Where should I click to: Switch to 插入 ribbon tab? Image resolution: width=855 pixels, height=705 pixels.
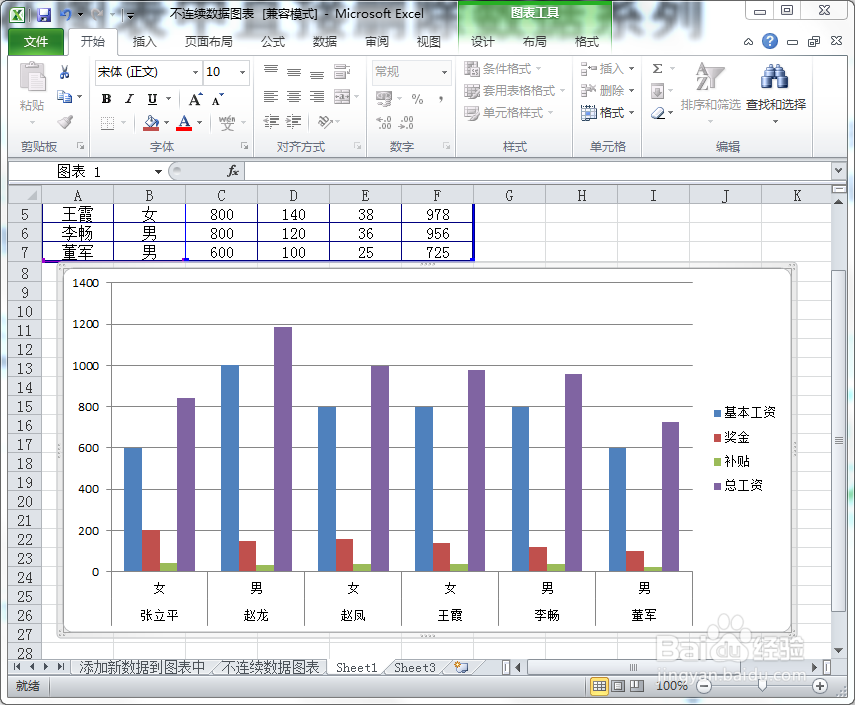click(x=144, y=41)
